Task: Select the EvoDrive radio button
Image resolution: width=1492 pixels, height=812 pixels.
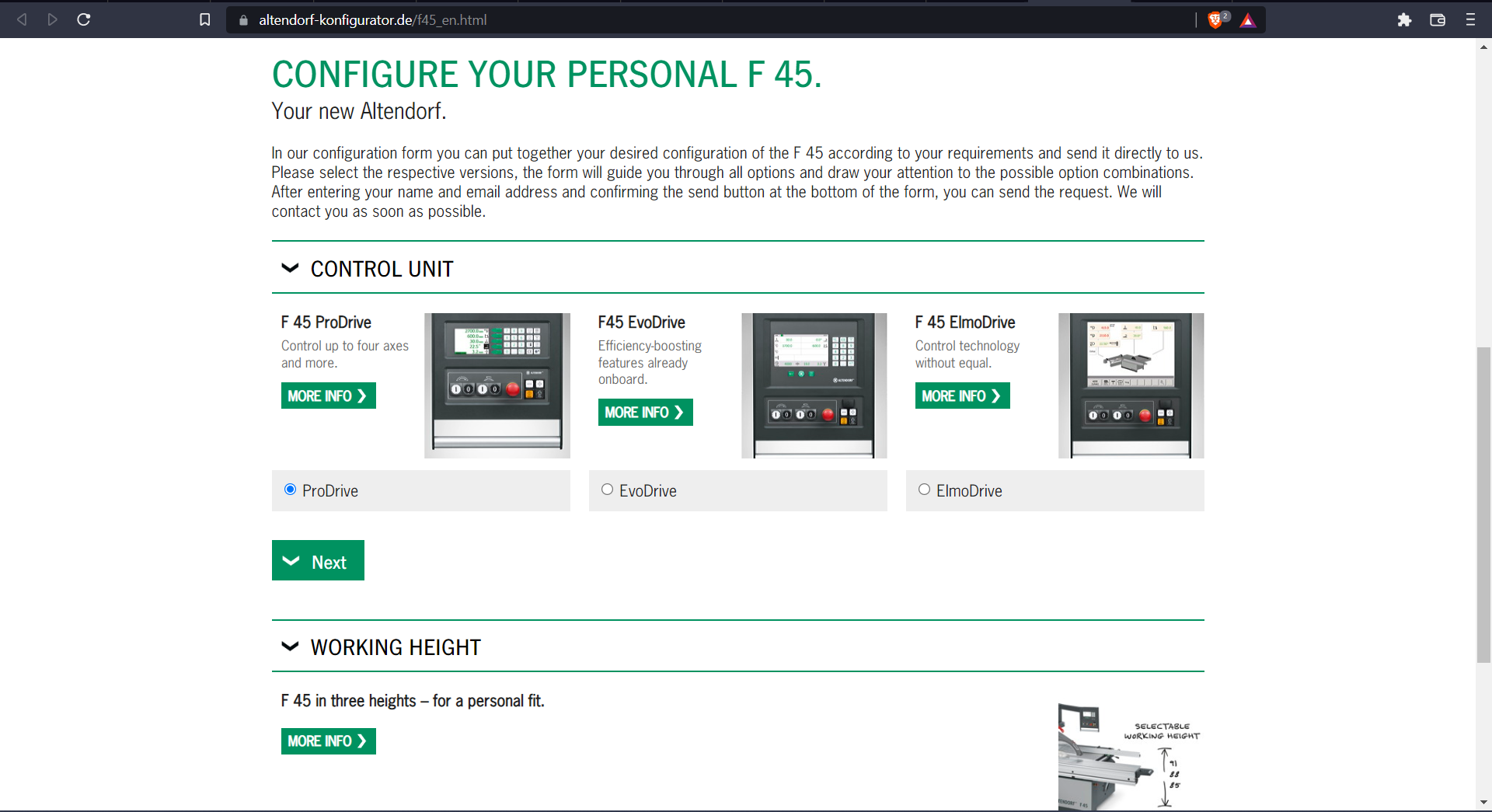Action: [x=607, y=489]
